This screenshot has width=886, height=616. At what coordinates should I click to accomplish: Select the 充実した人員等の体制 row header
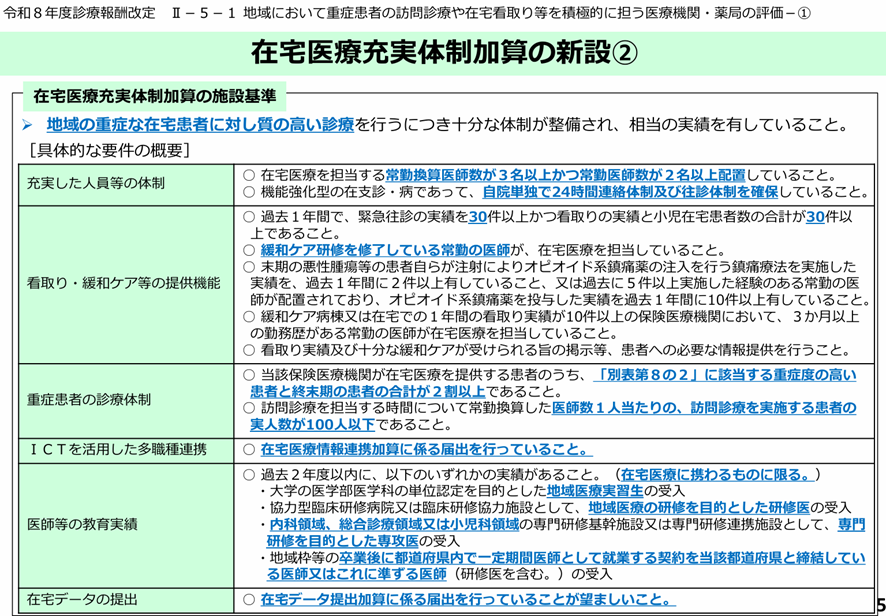(x=96, y=184)
